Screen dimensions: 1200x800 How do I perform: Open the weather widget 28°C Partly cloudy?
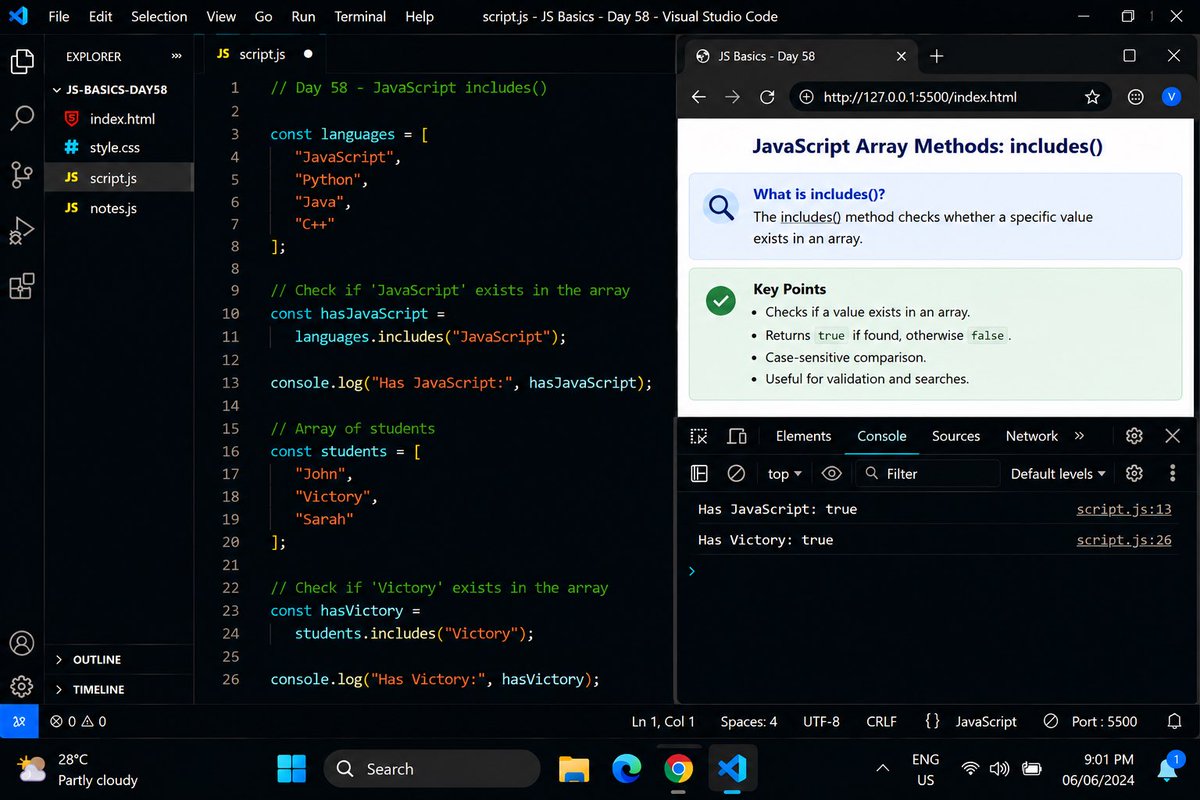[x=78, y=769]
